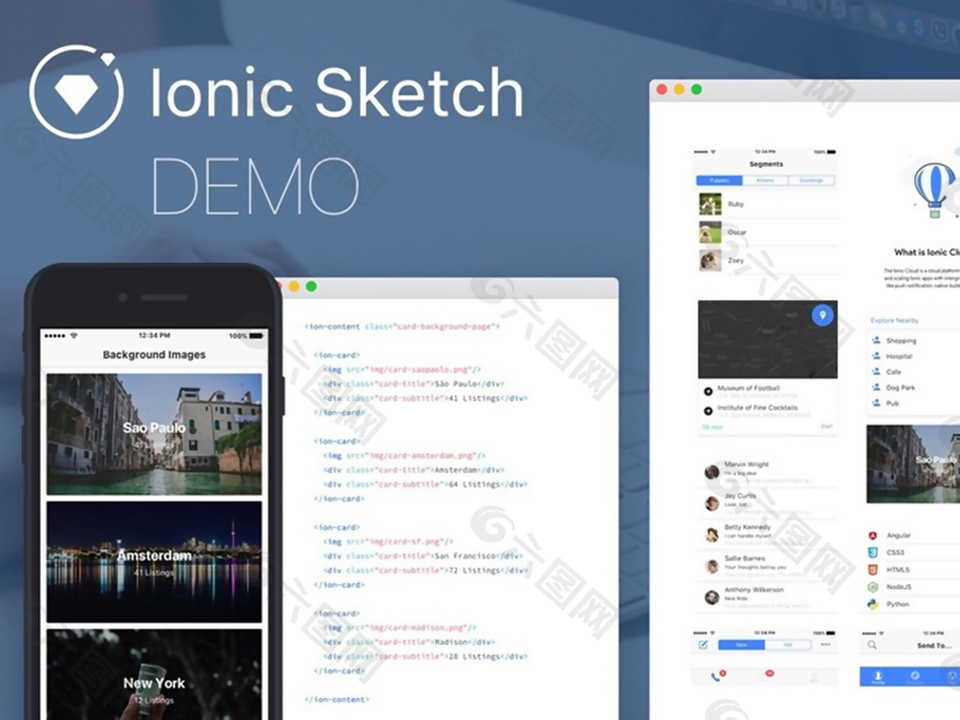This screenshot has width=960, height=720.
Task: Tap the Start link on map card
Action: pos(826,427)
